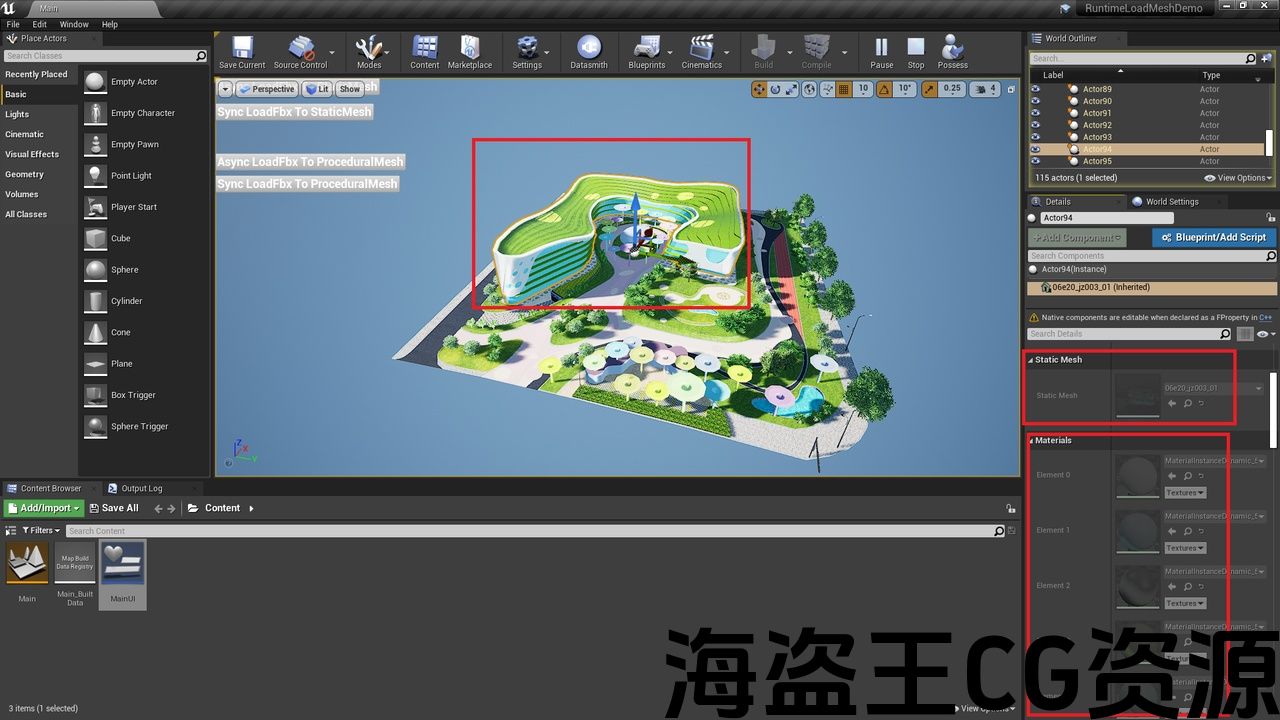Switch to the Output Log tab

click(140, 489)
